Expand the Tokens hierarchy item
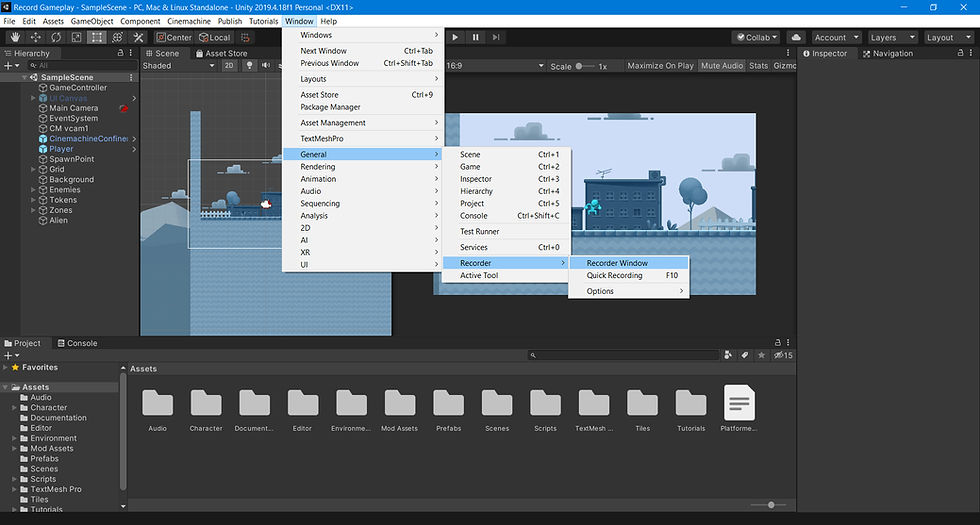980x525 pixels. (33, 200)
